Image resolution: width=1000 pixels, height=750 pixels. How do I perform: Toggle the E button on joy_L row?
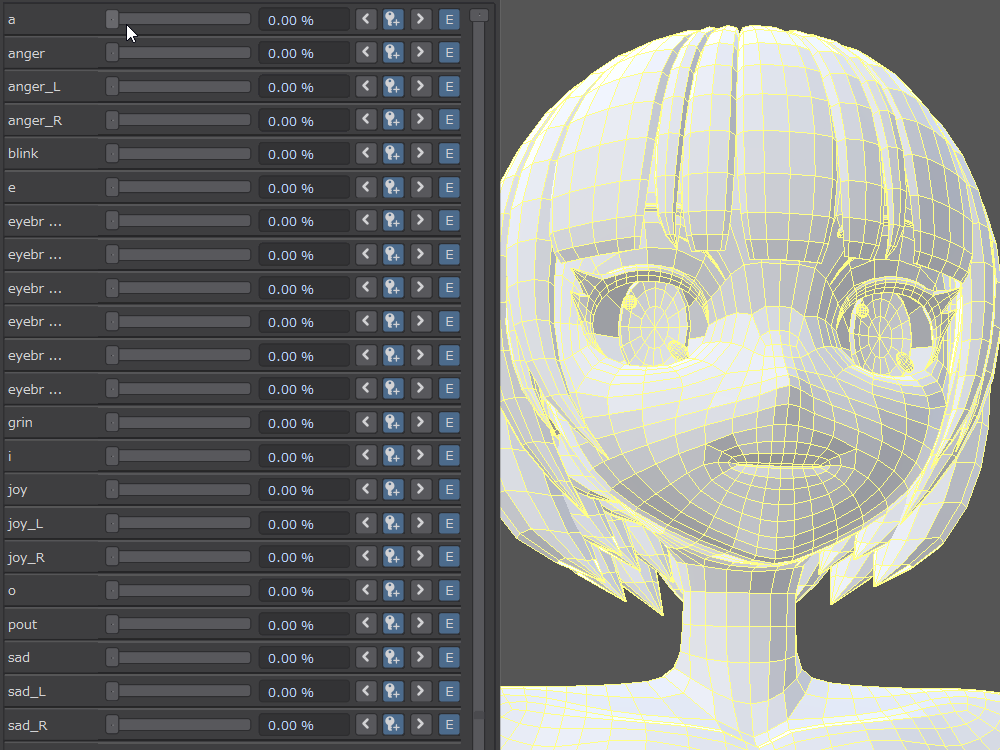click(x=449, y=524)
